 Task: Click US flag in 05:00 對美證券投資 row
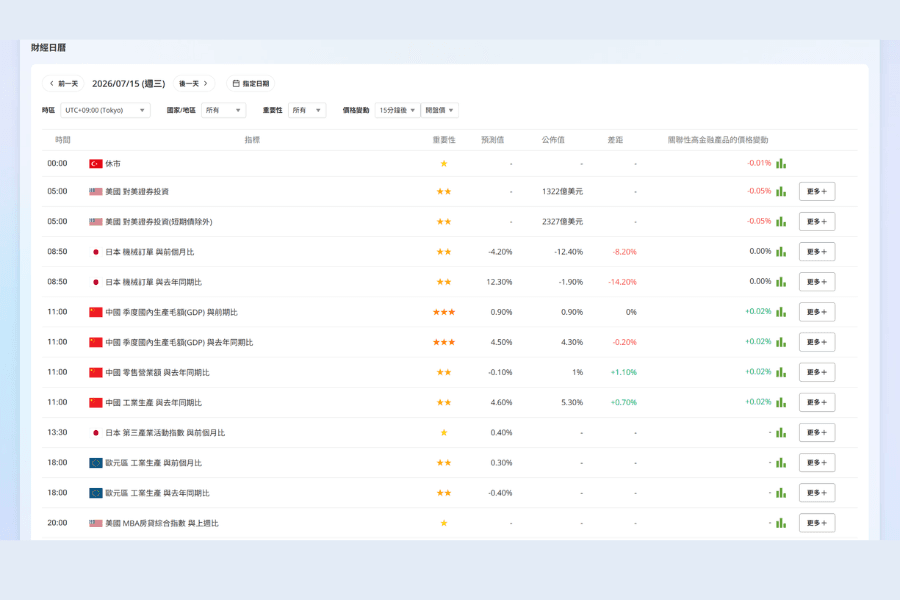pyautogui.click(x=96, y=191)
